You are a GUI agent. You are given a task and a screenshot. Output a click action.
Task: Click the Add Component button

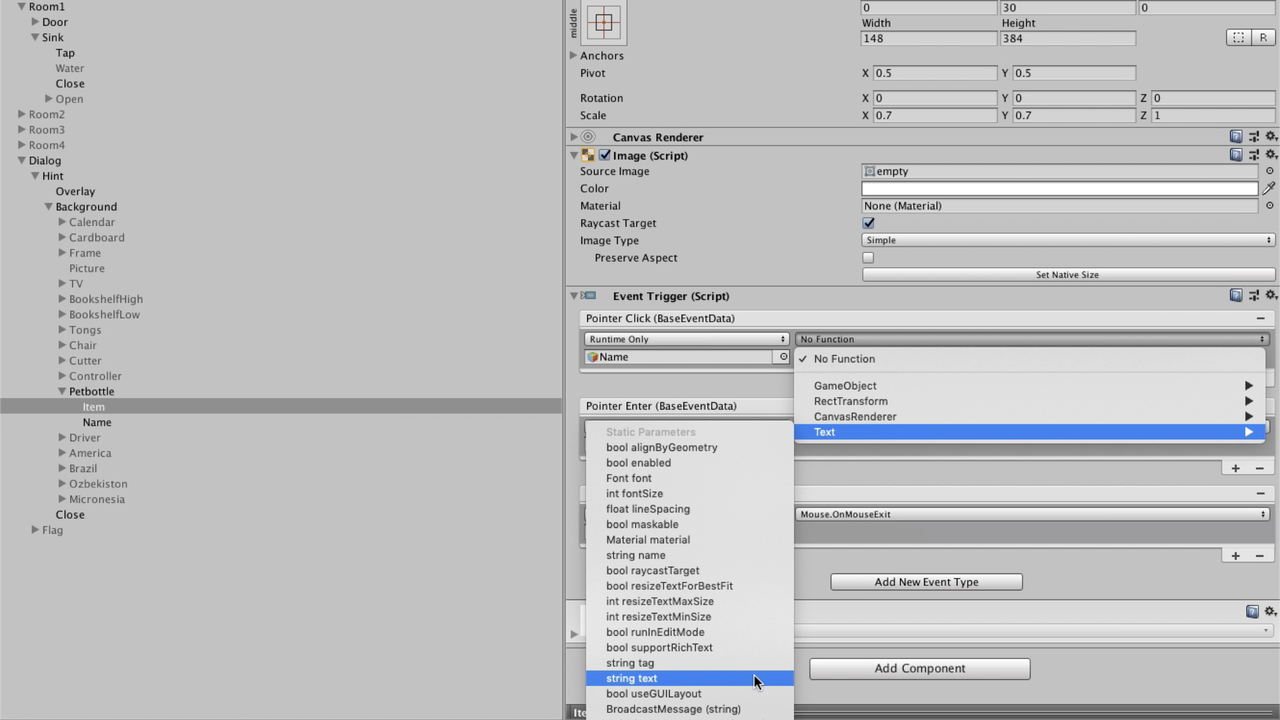[x=919, y=668]
